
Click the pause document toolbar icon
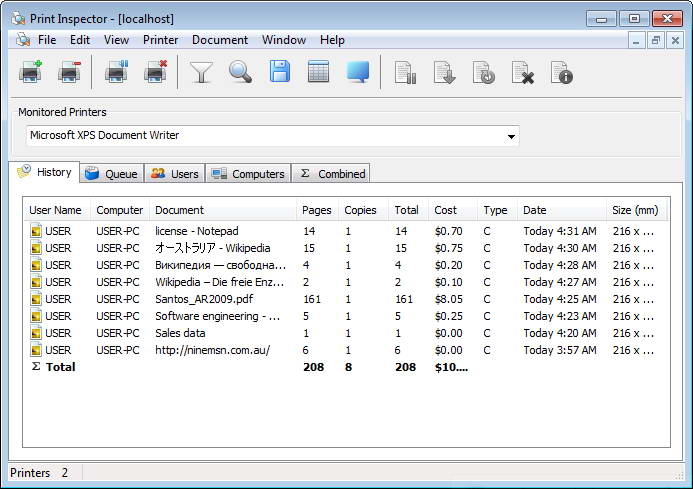pyautogui.click(x=405, y=73)
